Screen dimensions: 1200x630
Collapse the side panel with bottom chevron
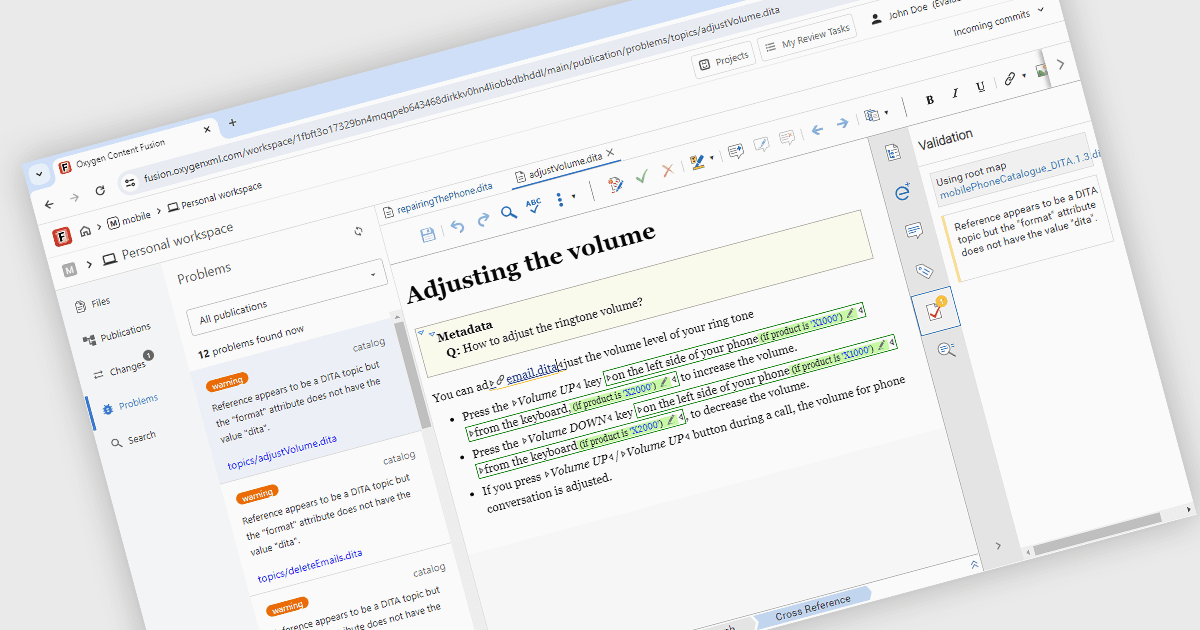tap(998, 546)
